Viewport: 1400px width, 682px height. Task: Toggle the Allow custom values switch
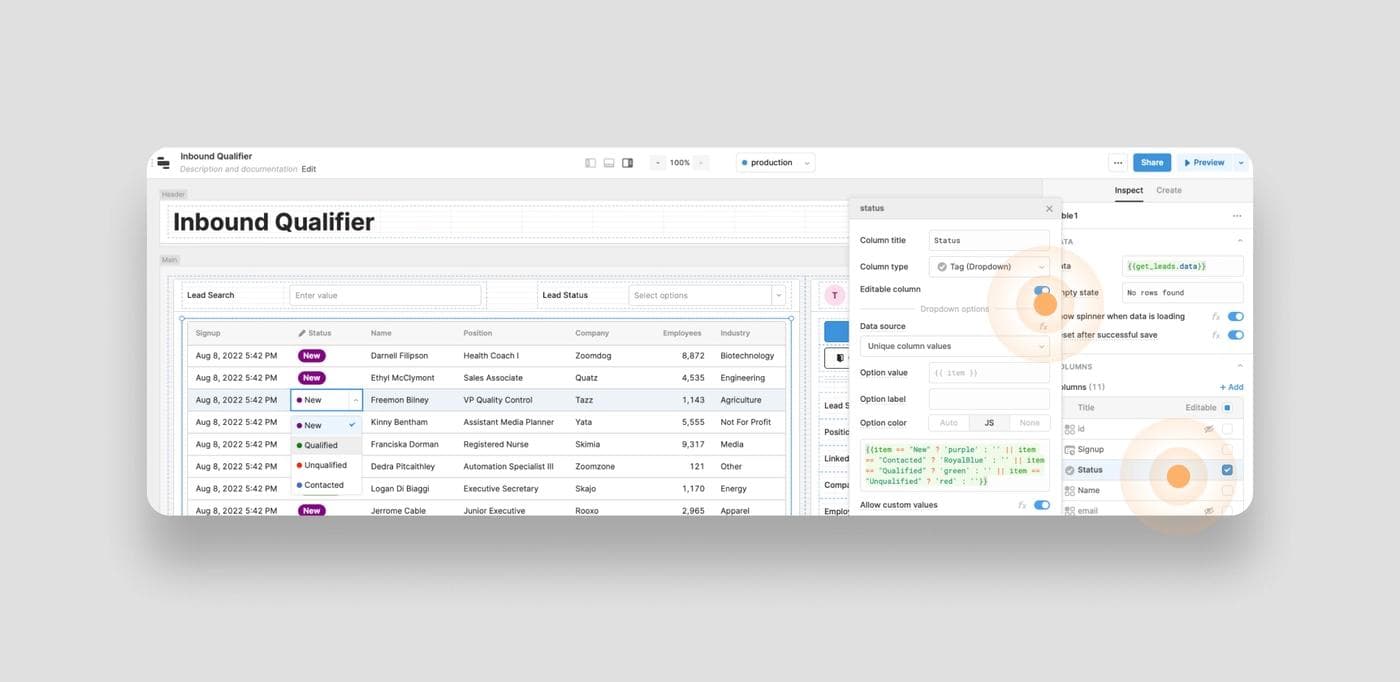coord(1042,505)
